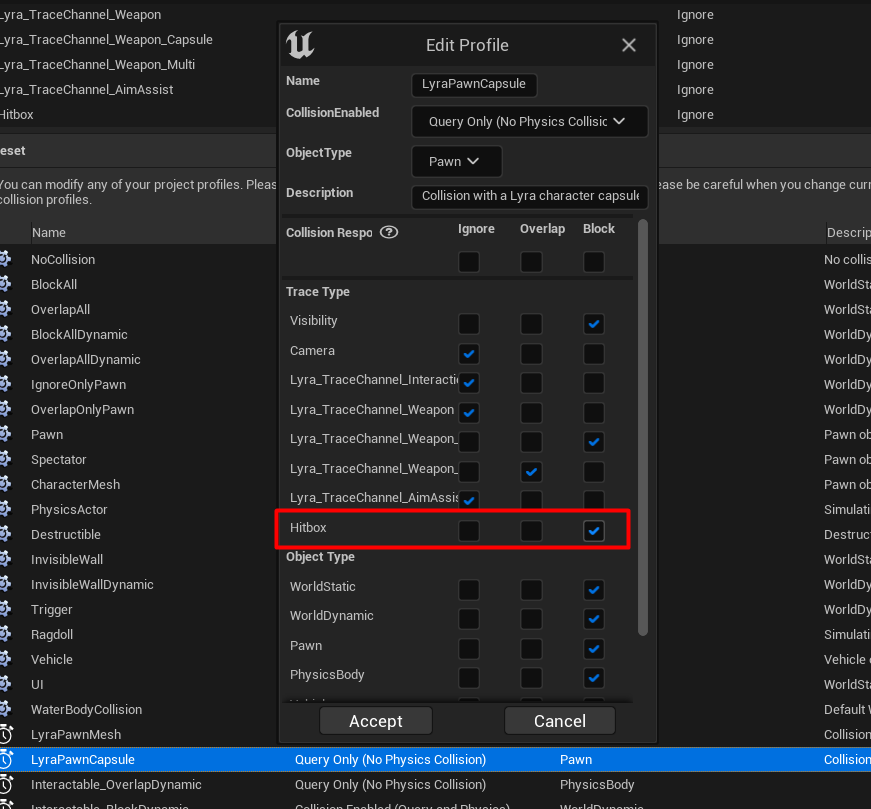This screenshot has width=871, height=809.
Task: Open the ObjectType Pawn dropdown
Action: tap(457, 161)
